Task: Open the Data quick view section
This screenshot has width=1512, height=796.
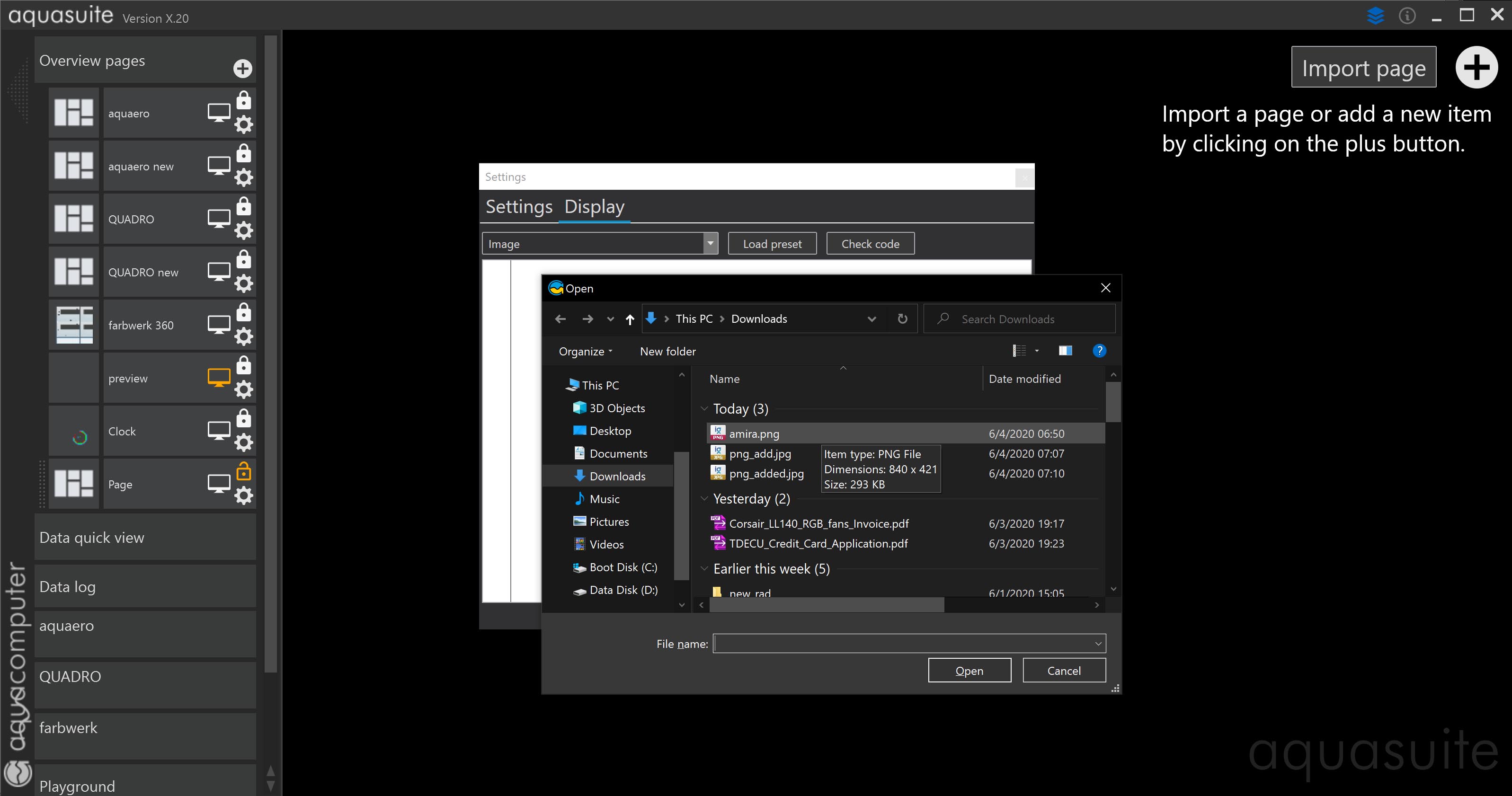Action: click(x=145, y=537)
